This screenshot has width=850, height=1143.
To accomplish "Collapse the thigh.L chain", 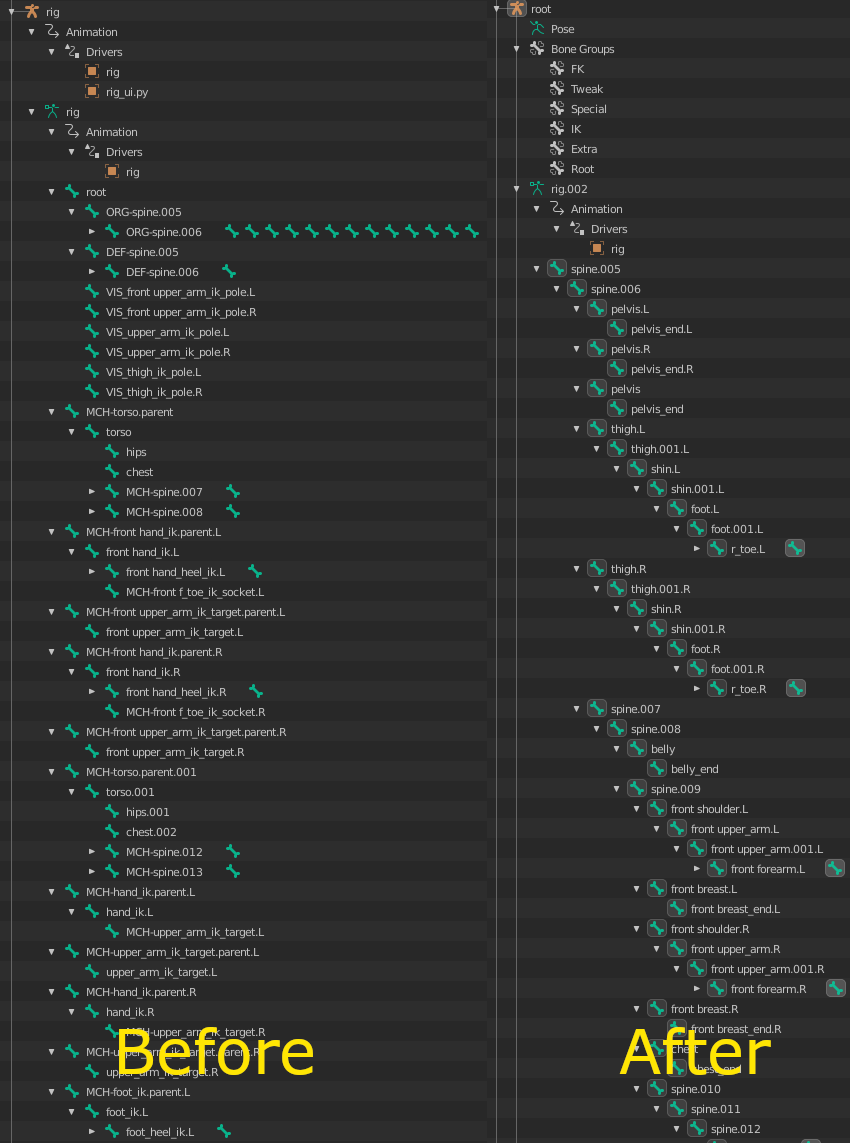I will [x=577, y=429].
